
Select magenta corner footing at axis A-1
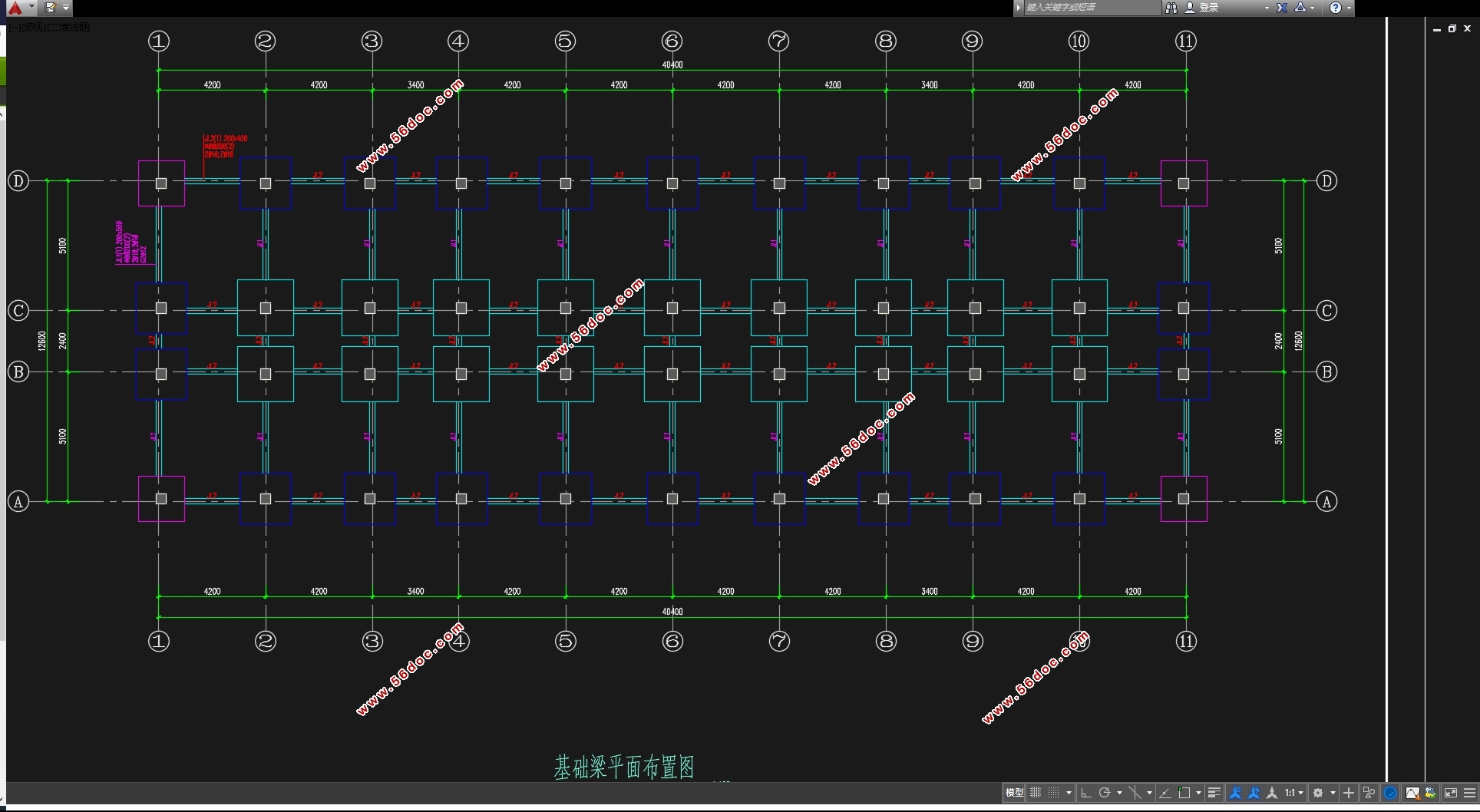161,499
